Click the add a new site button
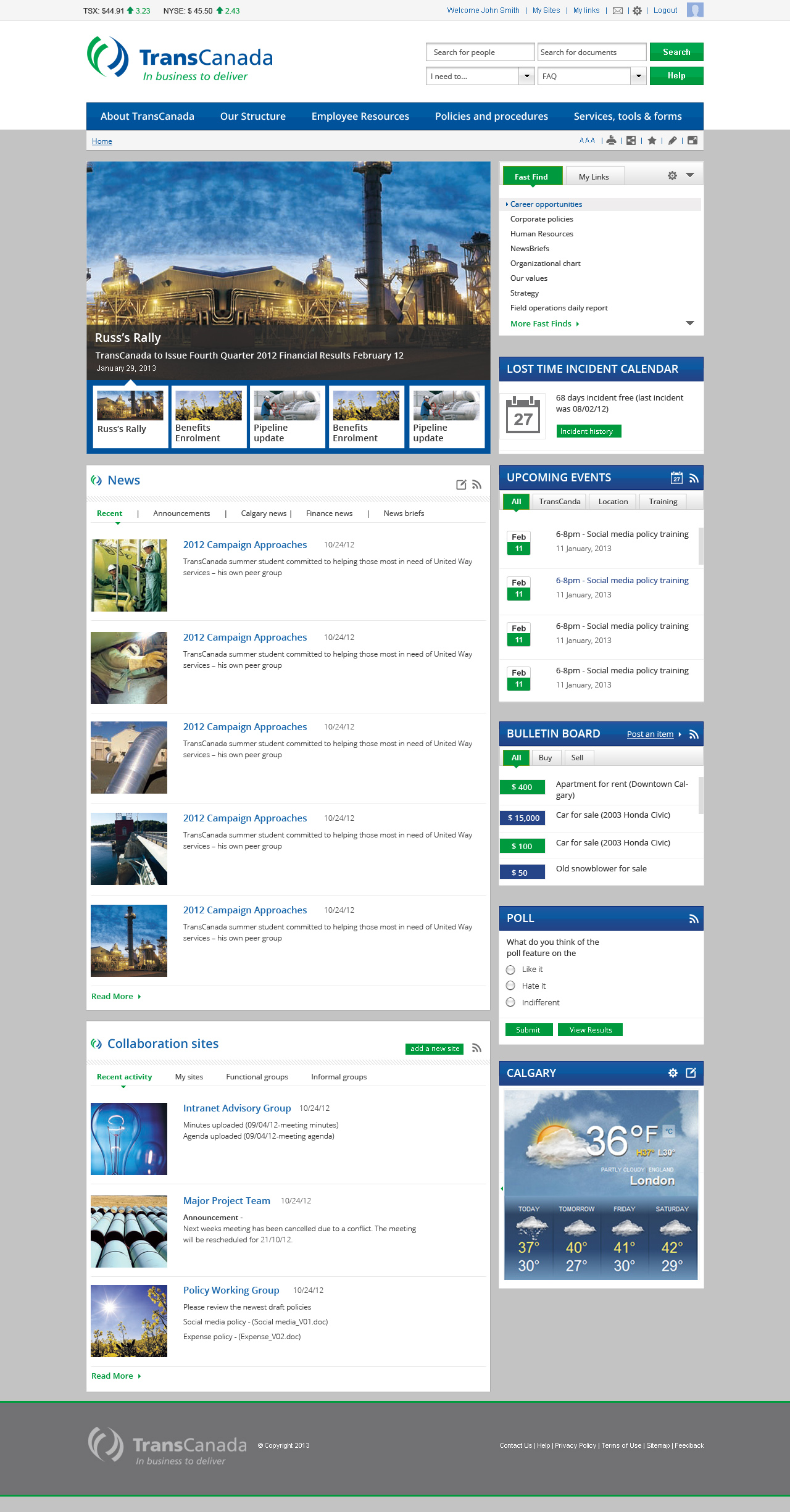The image size is (790, 1512). (x=435, y=1049)
